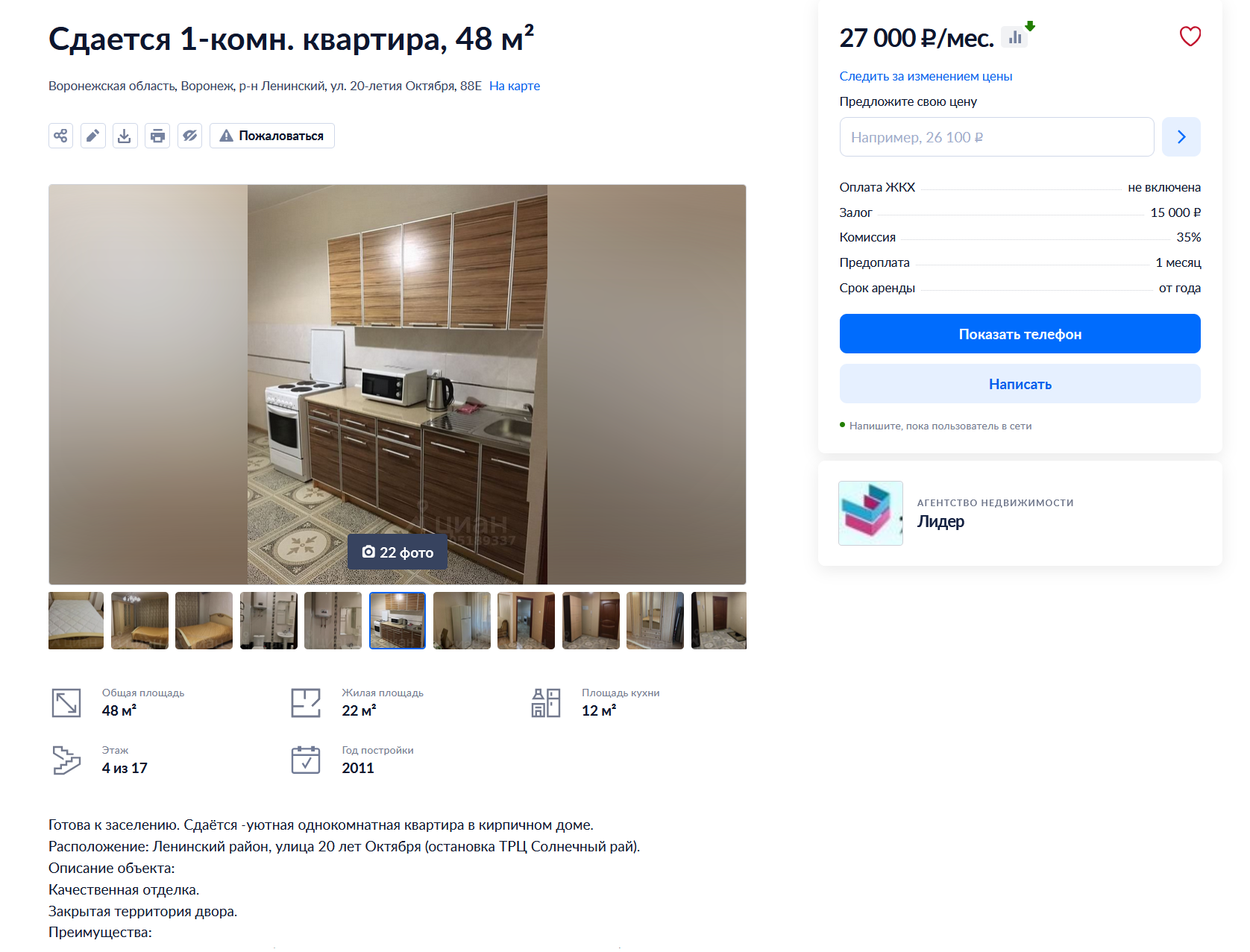Select the last thumbnail in the strip

tap(719, 620)
